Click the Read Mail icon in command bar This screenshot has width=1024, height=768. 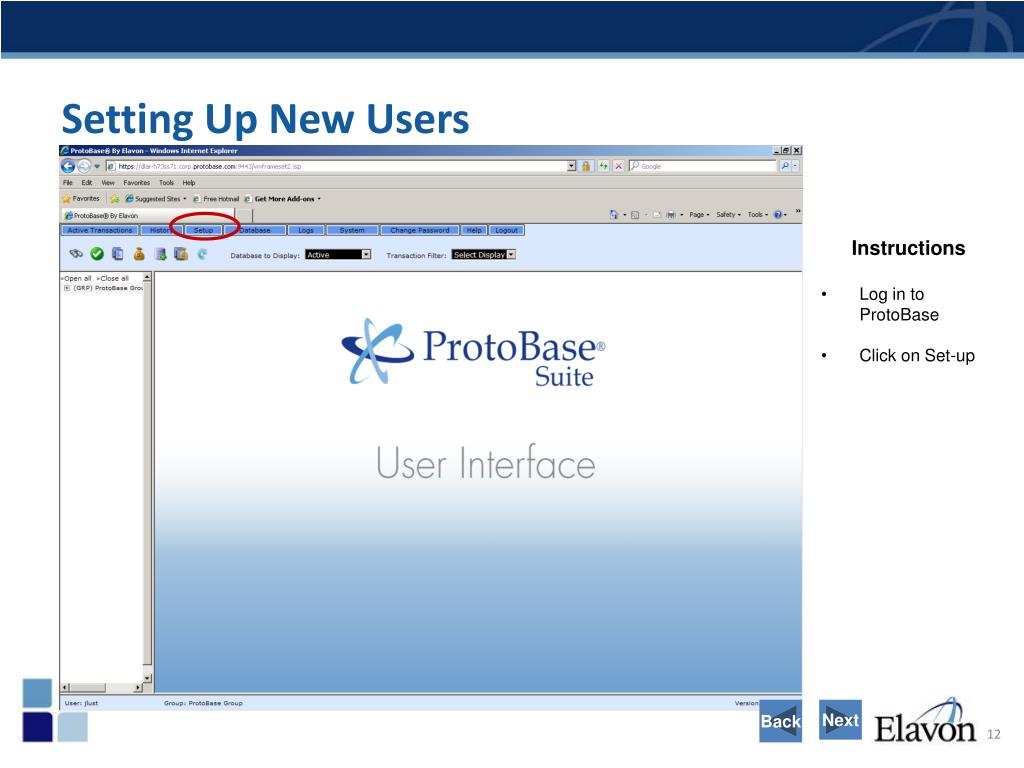coord(656,214)
